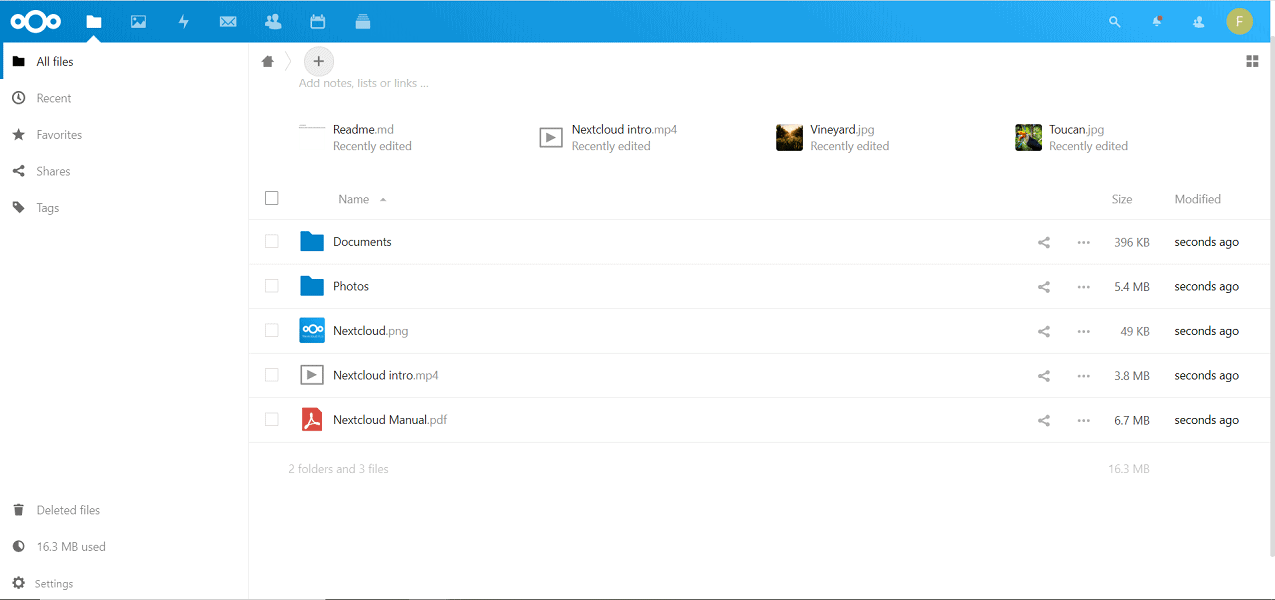Open the Documents folder
The image size is (1275, 600).
(x=362, y=242)
